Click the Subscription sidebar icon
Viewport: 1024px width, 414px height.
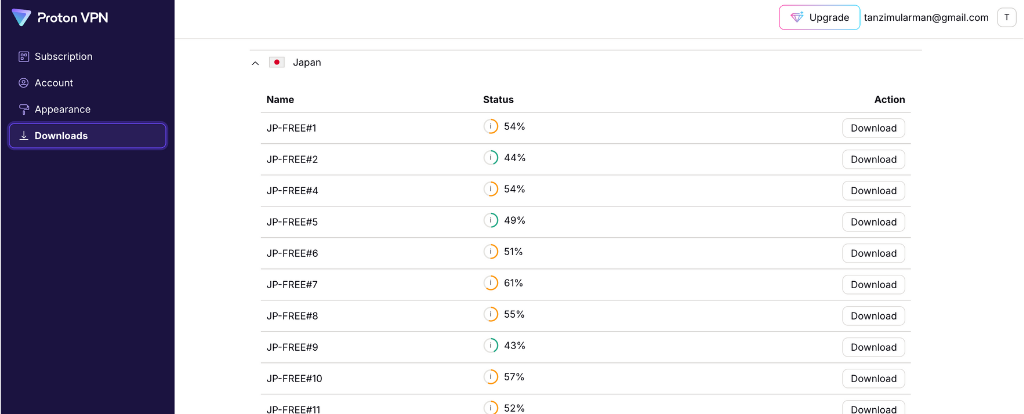coord(24,57)
